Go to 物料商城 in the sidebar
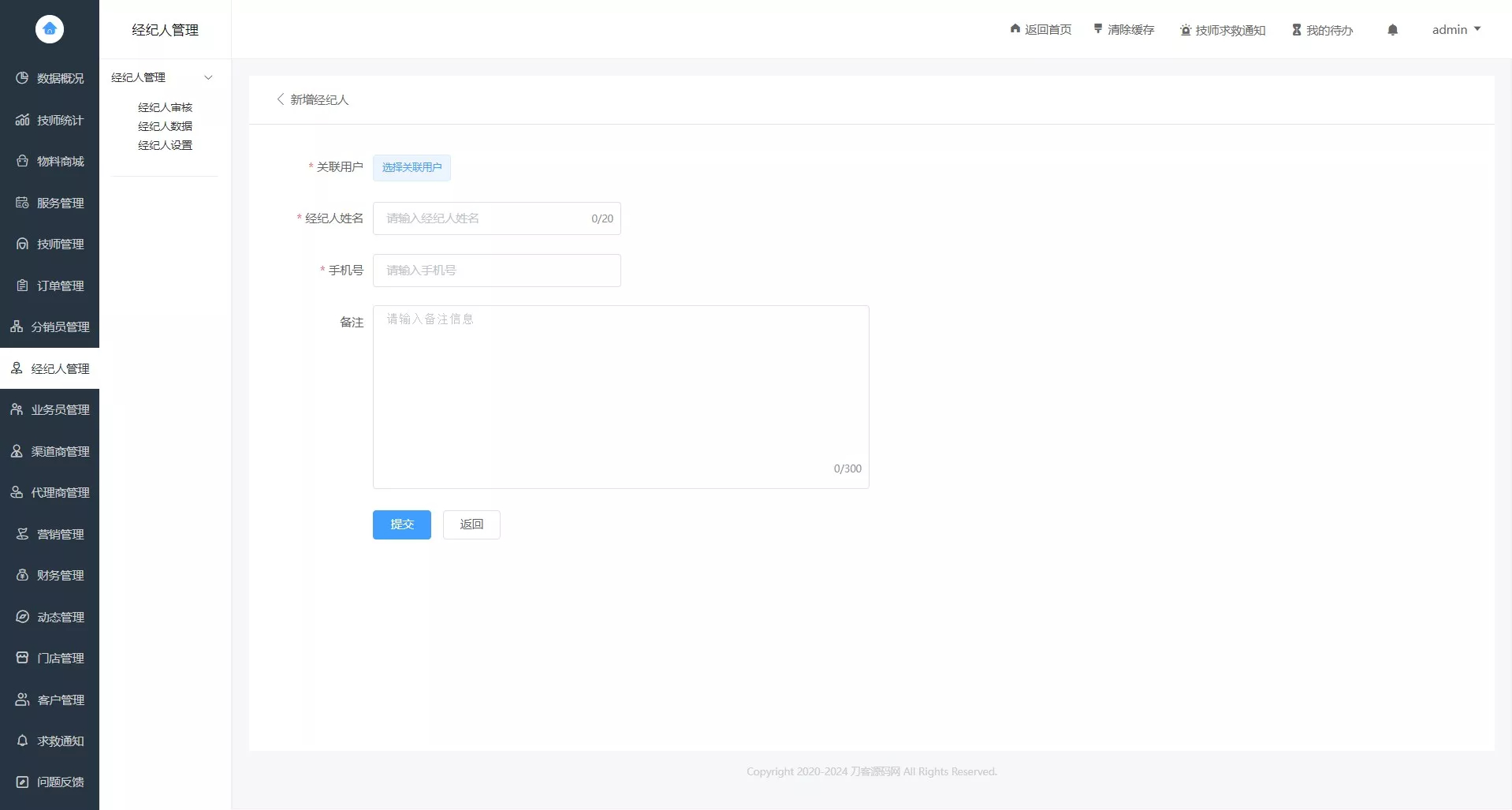The image size is (1512, 810). [50, 161]
